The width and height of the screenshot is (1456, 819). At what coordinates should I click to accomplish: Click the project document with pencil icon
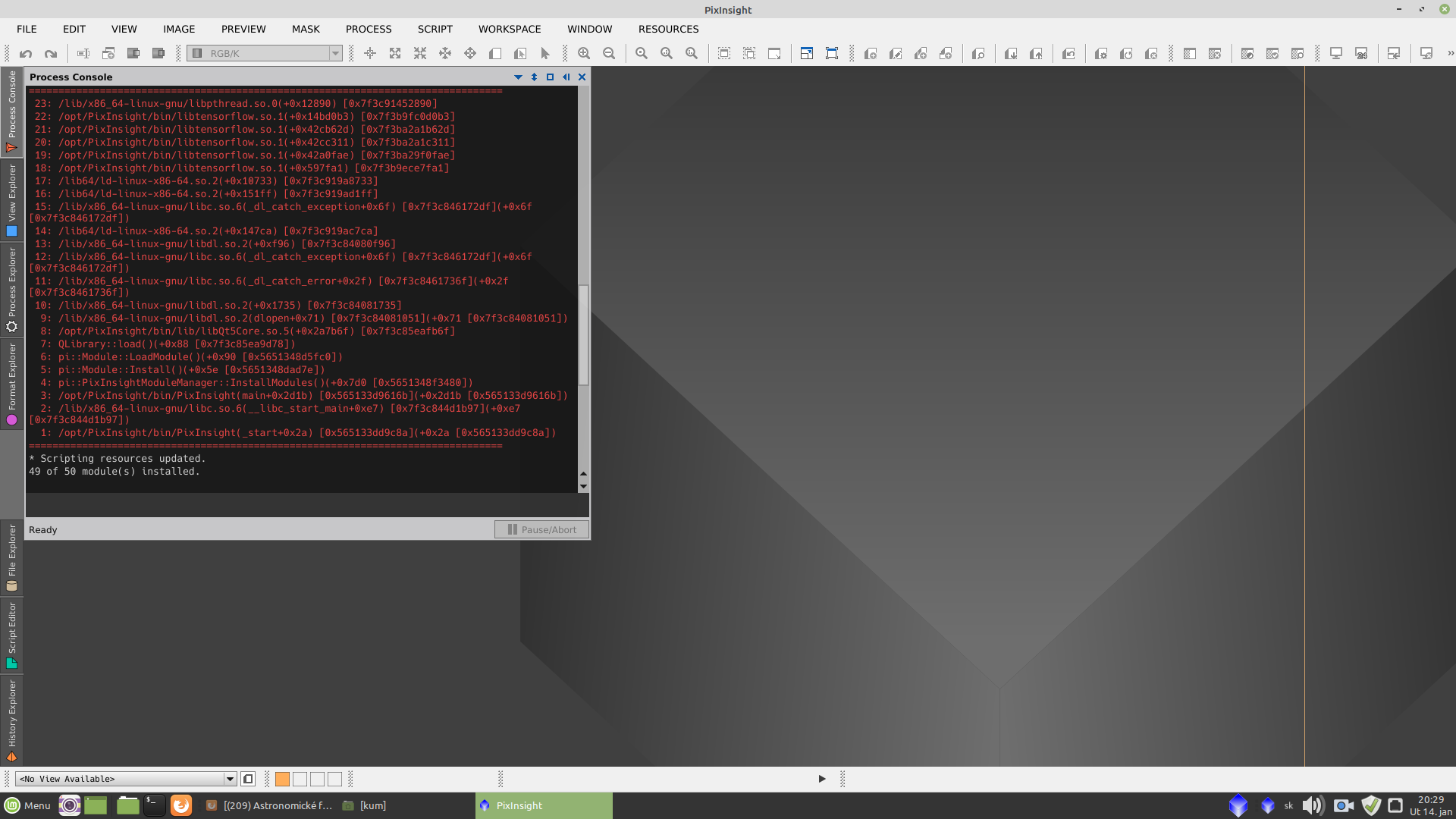[x=896, y=54]
